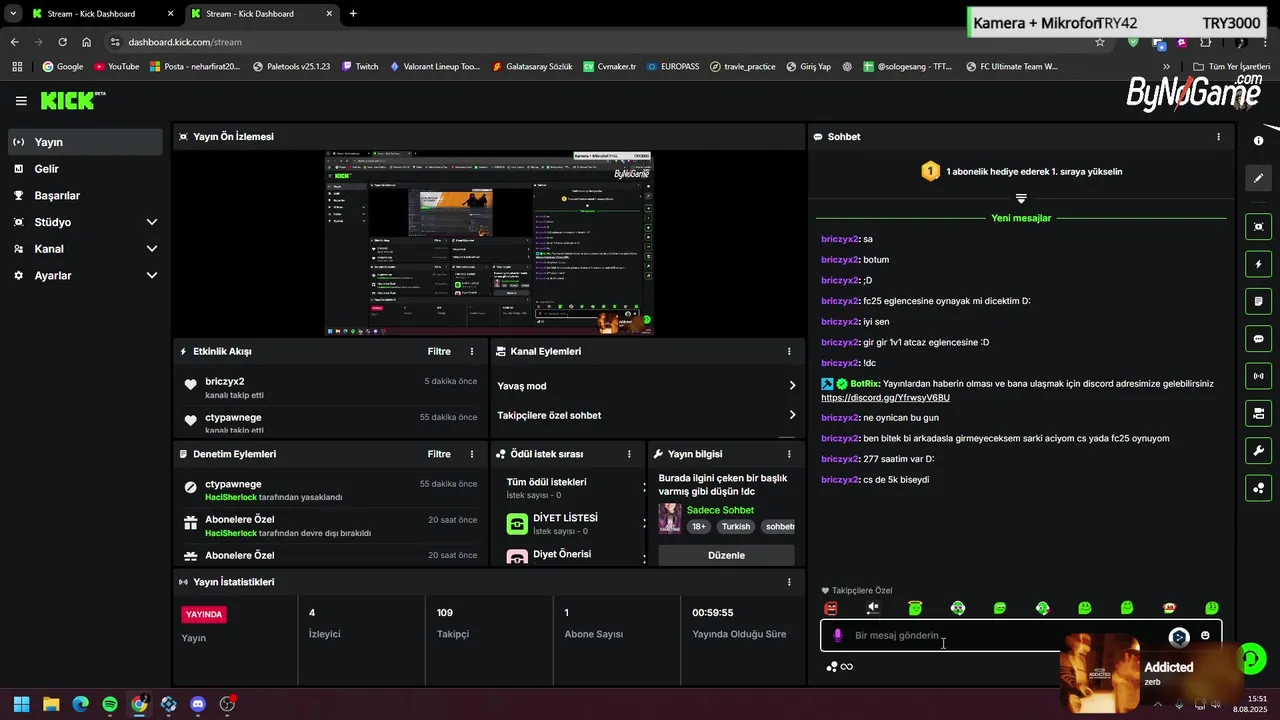
Task: Open a new Chrome tab
Action: coord(353,14)
